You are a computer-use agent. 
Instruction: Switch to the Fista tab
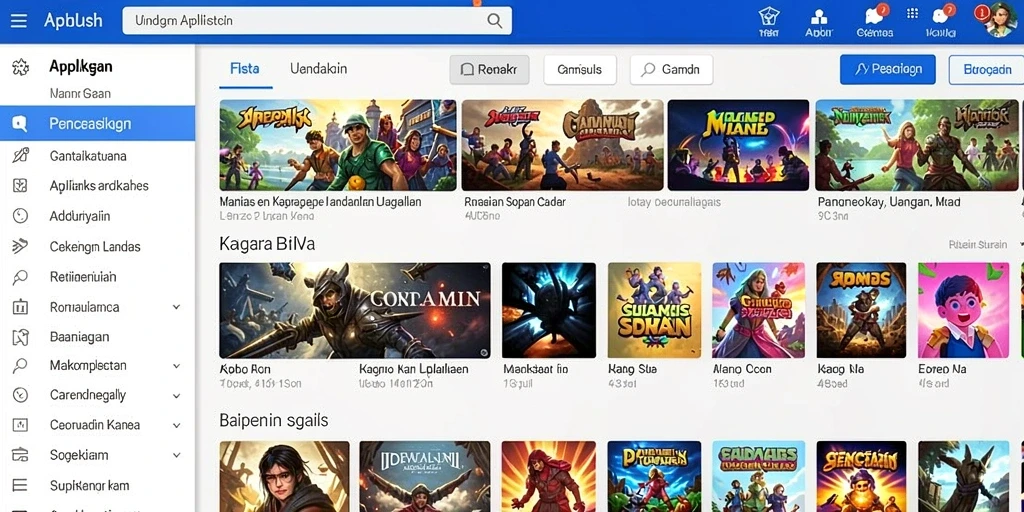coord(245,69)
